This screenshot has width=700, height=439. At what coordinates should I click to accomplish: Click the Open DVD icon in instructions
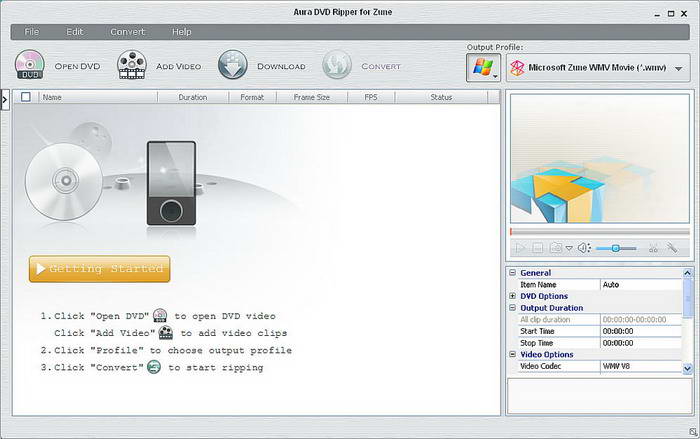click(x=160, y=315)
